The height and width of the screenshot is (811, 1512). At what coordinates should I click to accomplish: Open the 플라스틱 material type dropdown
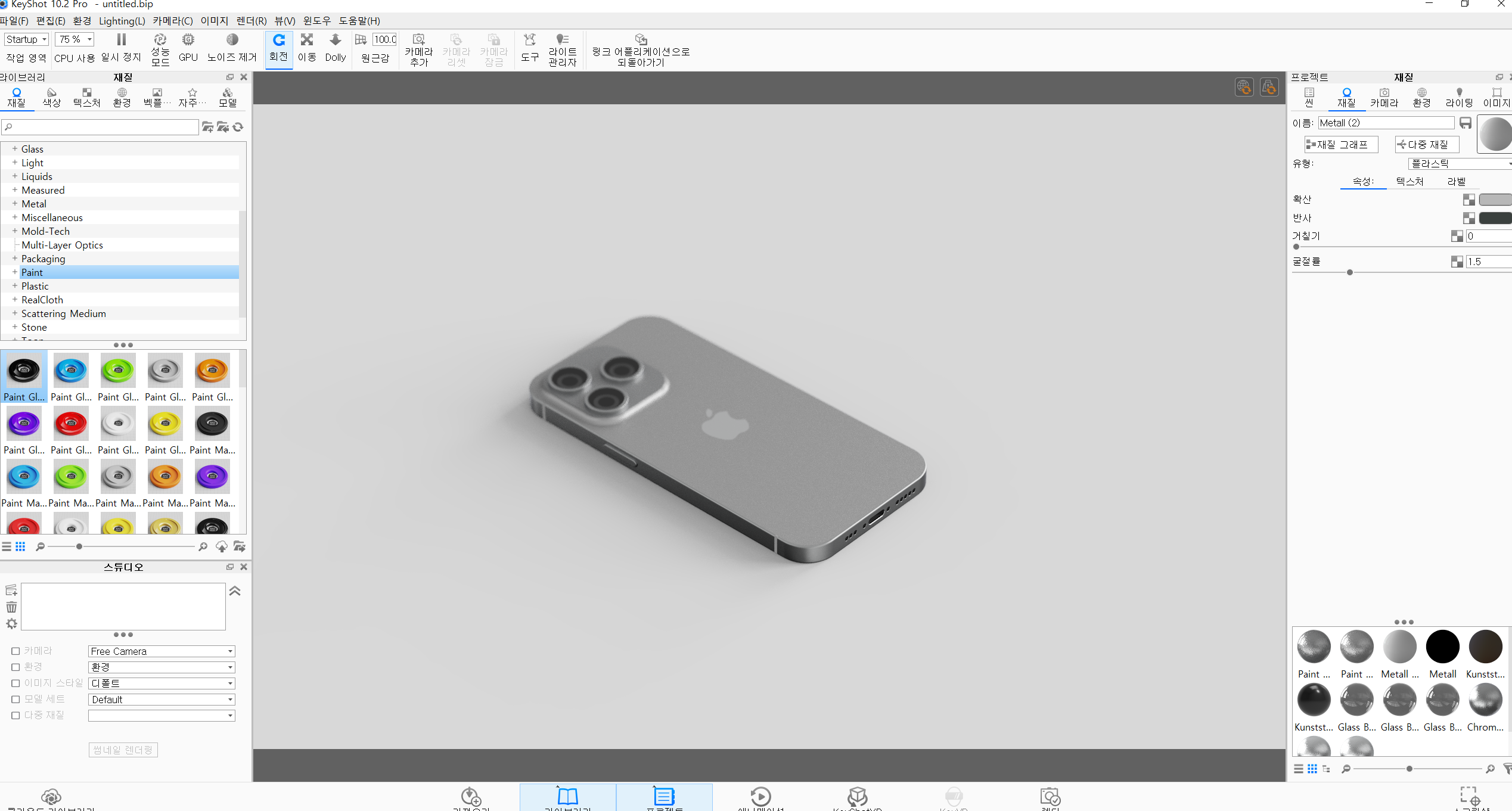coord(1460,163)
